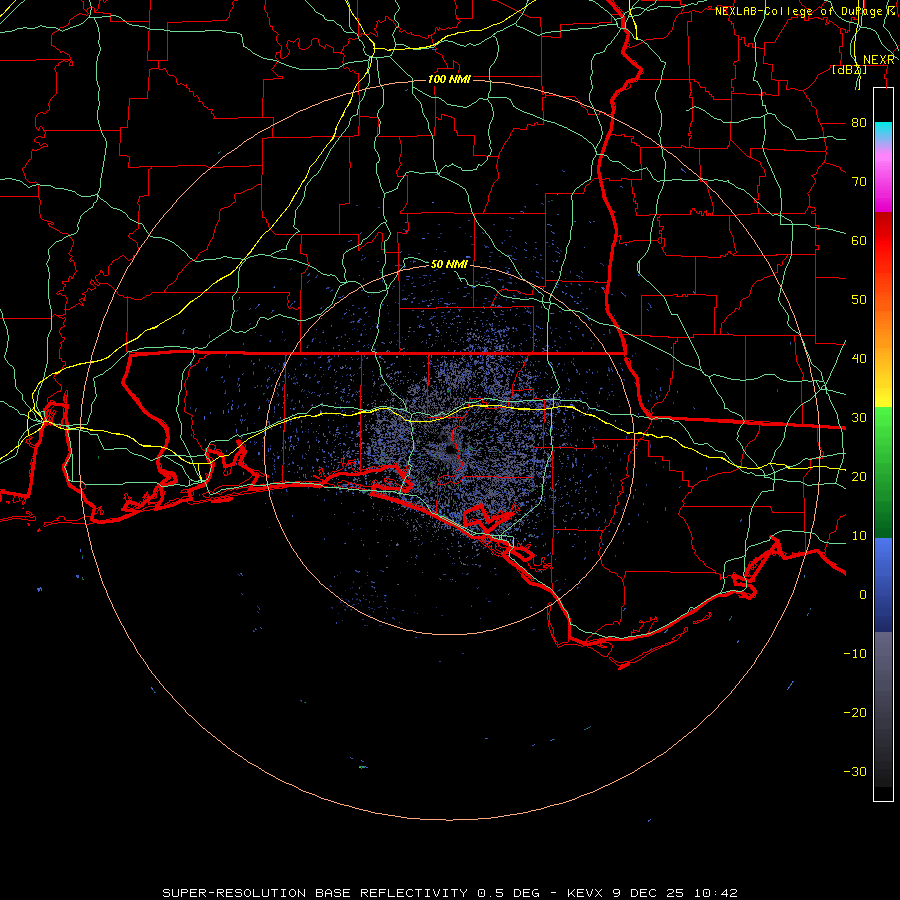Select the 70 dBZ scale label

point(859,181)
